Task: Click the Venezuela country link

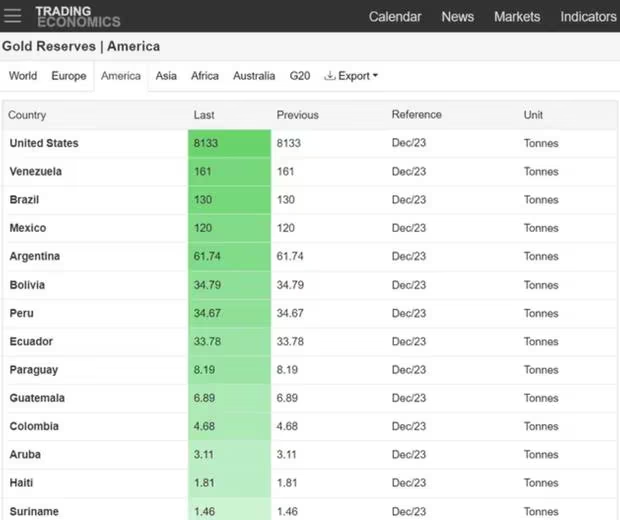Action: (36, 172)
